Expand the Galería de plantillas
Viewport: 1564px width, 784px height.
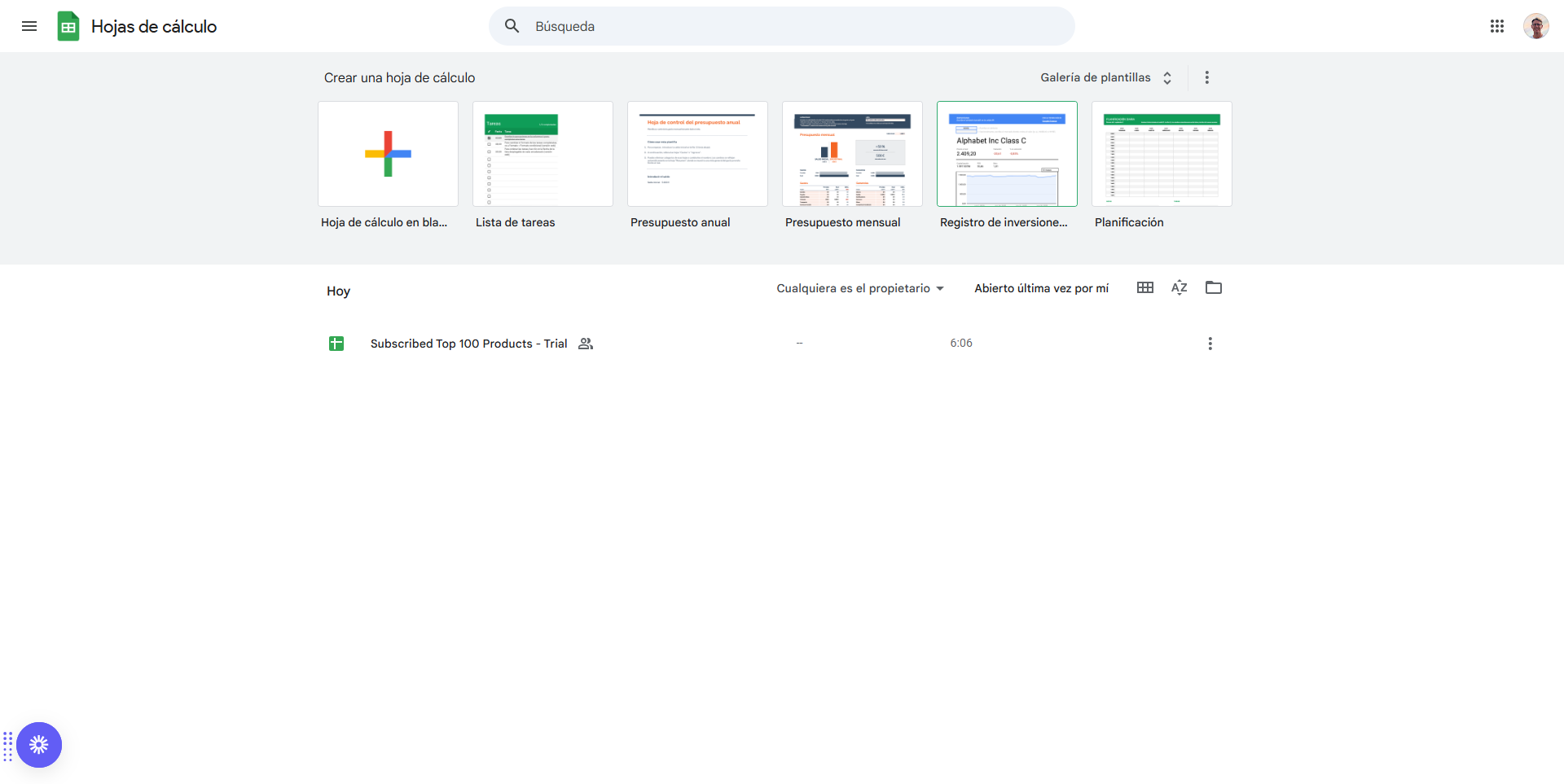pyautogui.click(x=1105, y=77)
